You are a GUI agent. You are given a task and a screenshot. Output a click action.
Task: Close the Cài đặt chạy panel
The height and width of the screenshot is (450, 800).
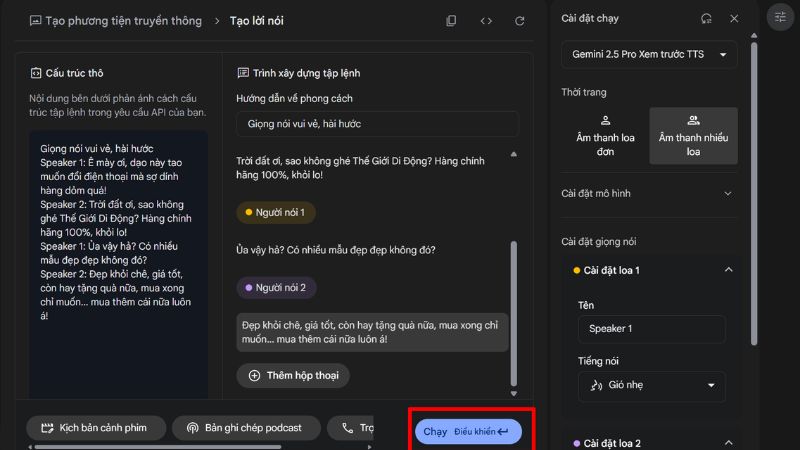(734, 19)
